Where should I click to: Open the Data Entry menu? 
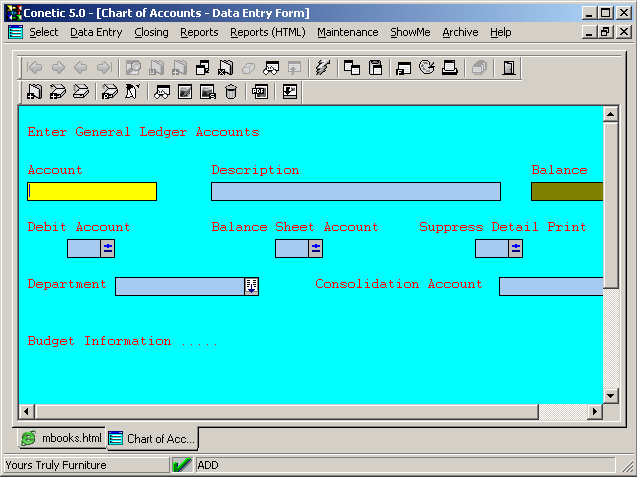coord(96,32)
